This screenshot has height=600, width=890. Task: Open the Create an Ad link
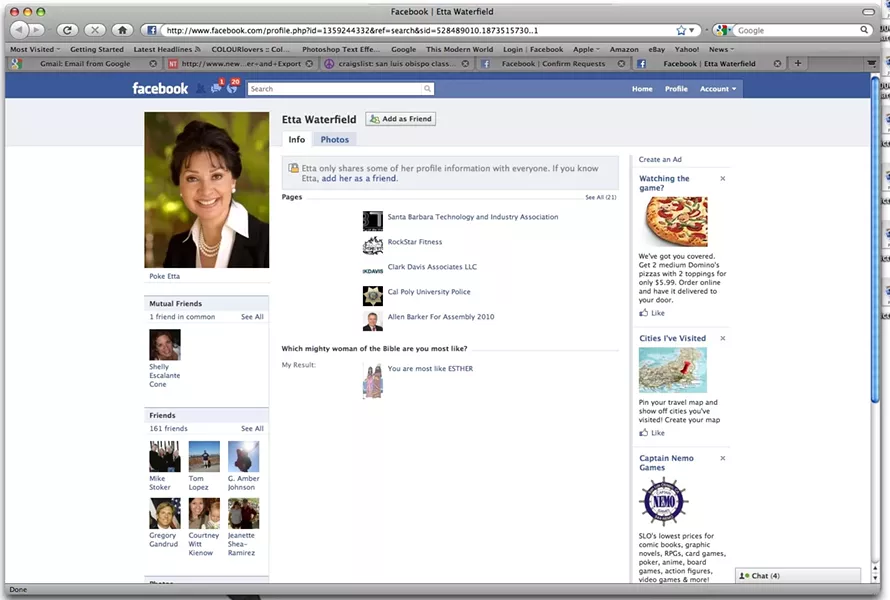[x=660, y=160]
